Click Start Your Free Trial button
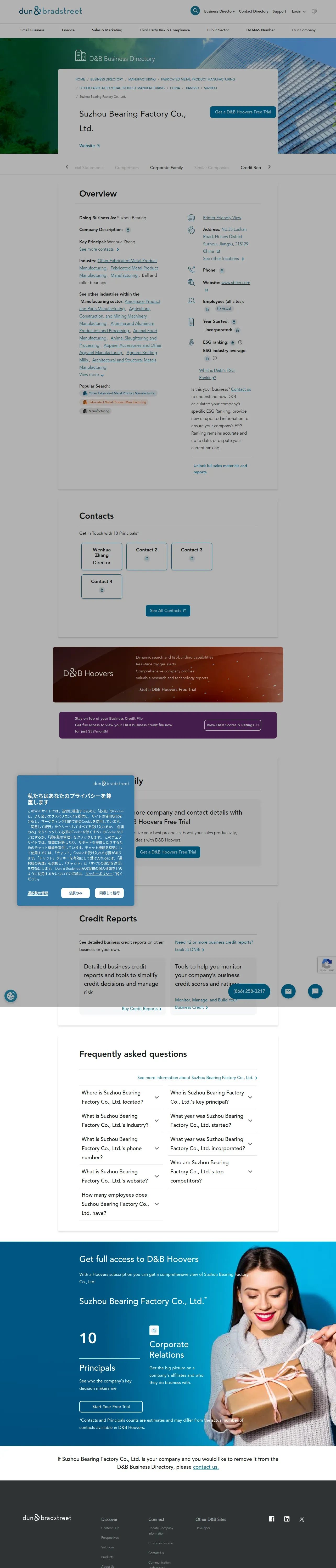The width and height of the screenshot is (336, 1568). [x=111, y=1407]
